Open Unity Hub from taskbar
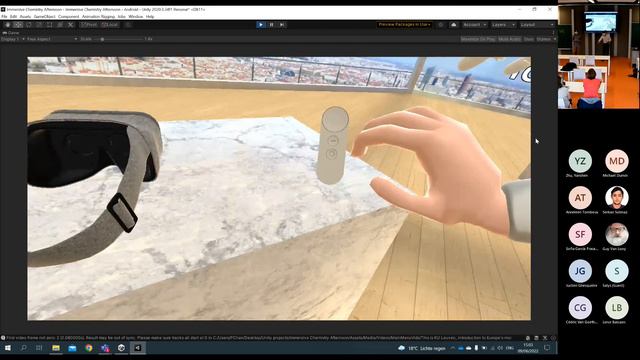Image resolution: width=640 pixels, height=360 pixels. [121, 348]
